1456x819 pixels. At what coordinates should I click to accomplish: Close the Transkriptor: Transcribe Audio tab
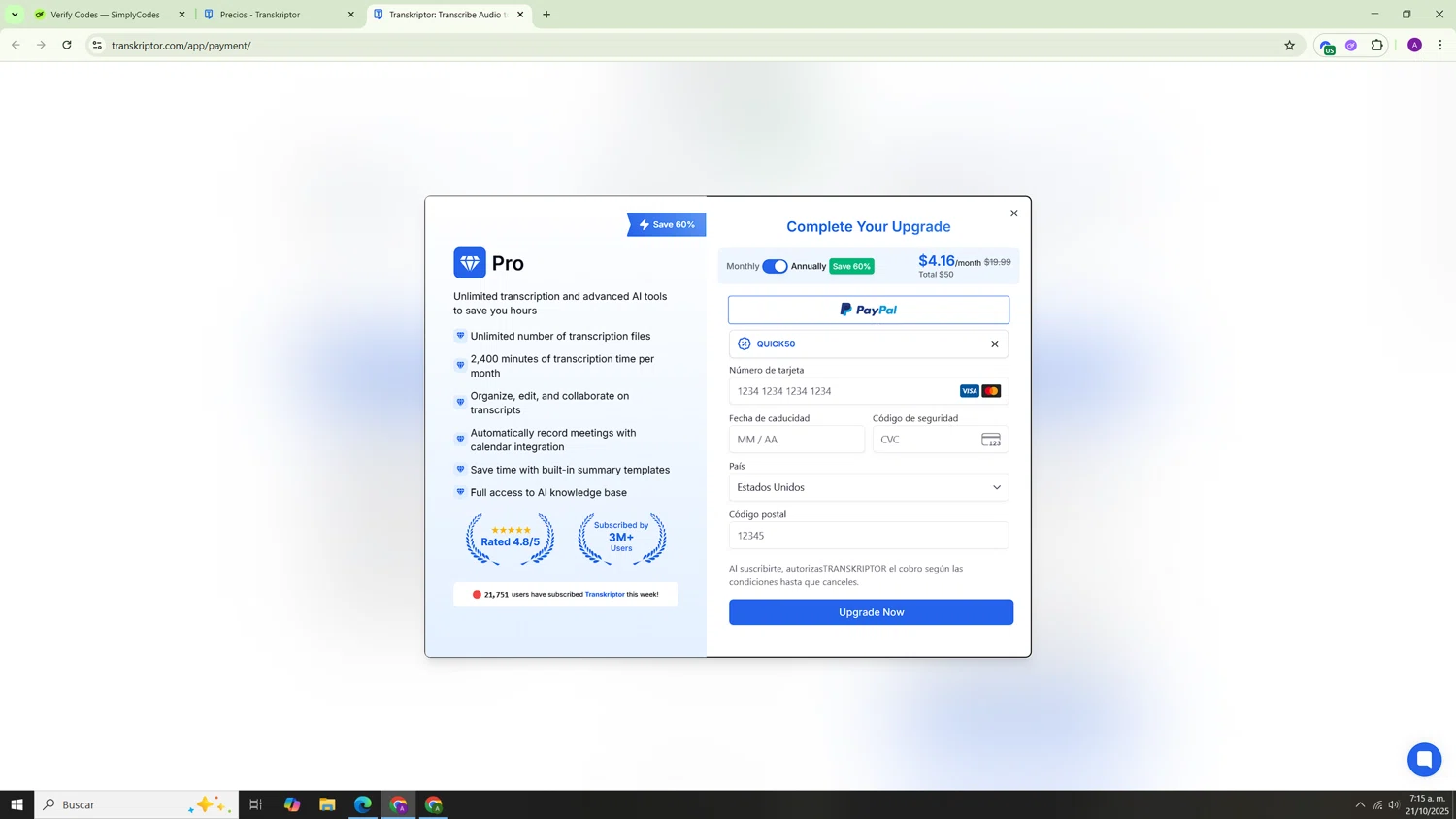click(x=520, y=15)
